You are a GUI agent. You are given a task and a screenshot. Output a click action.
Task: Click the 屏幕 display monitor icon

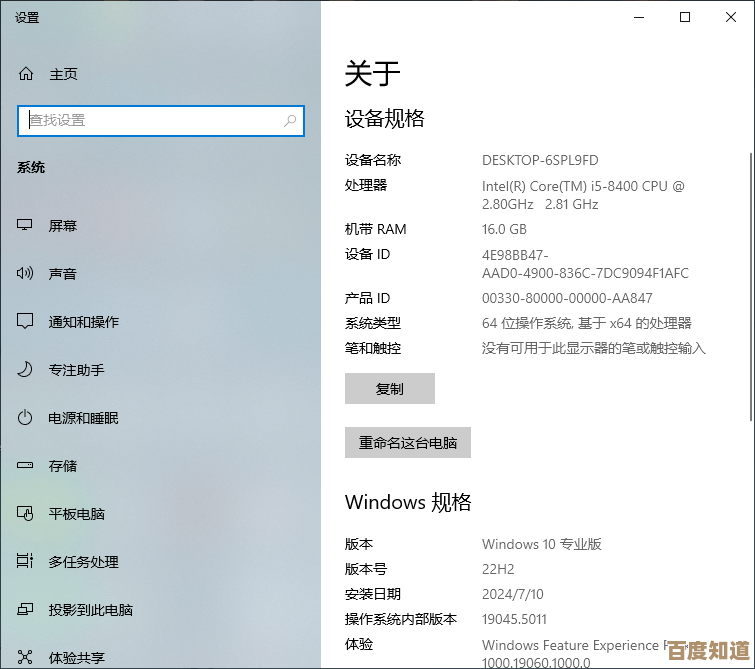[25, 225]
